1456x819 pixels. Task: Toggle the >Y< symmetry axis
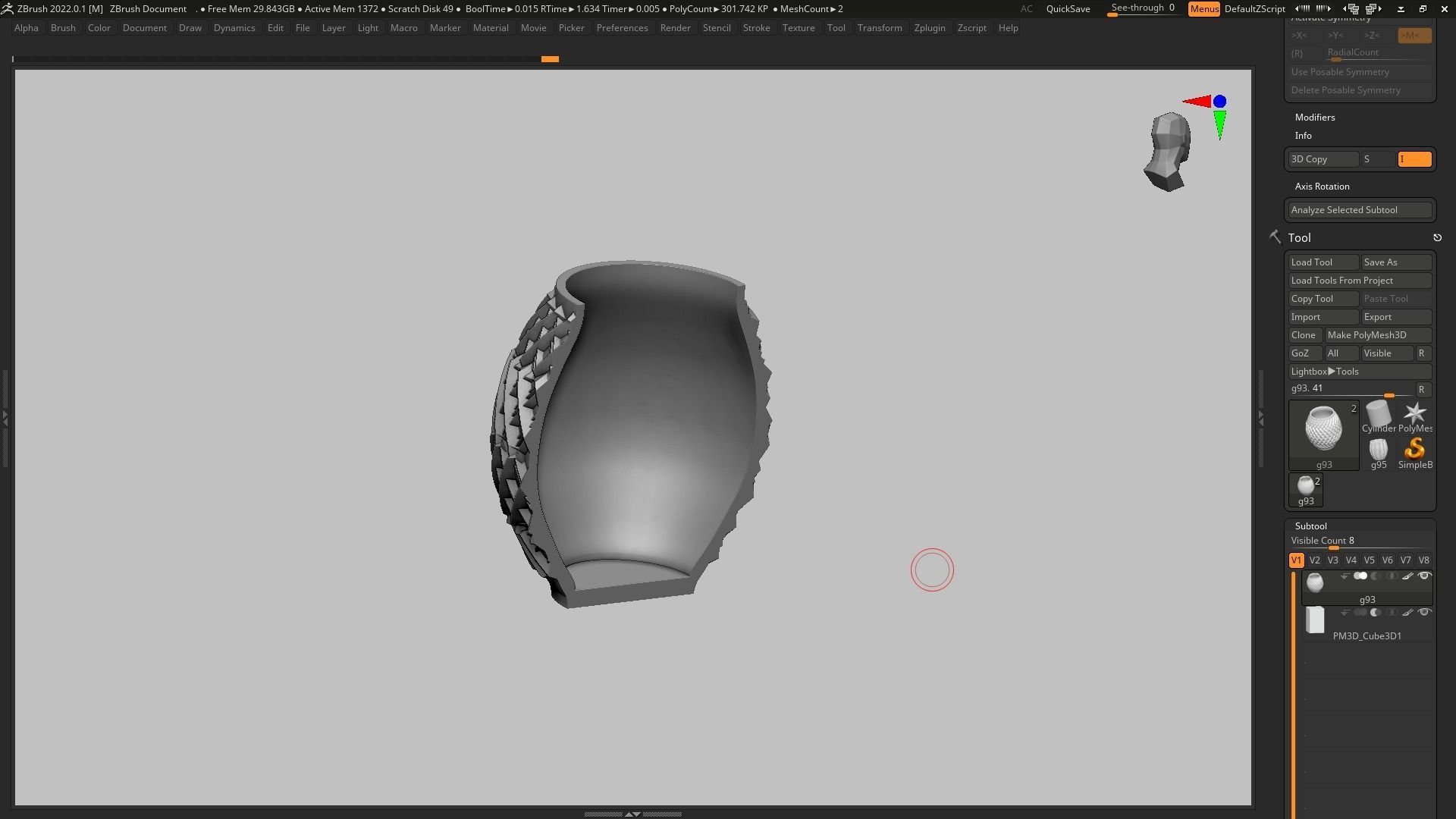(x=1341, y=35)
